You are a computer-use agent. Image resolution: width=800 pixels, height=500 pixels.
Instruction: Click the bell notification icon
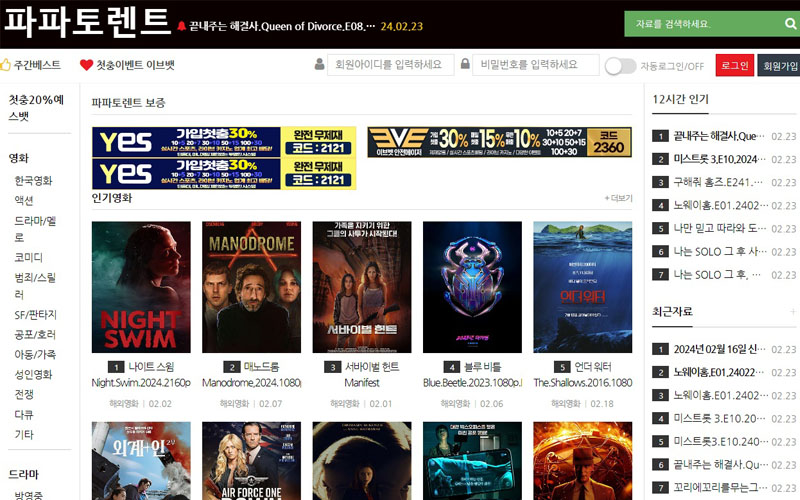coord(182,26)
